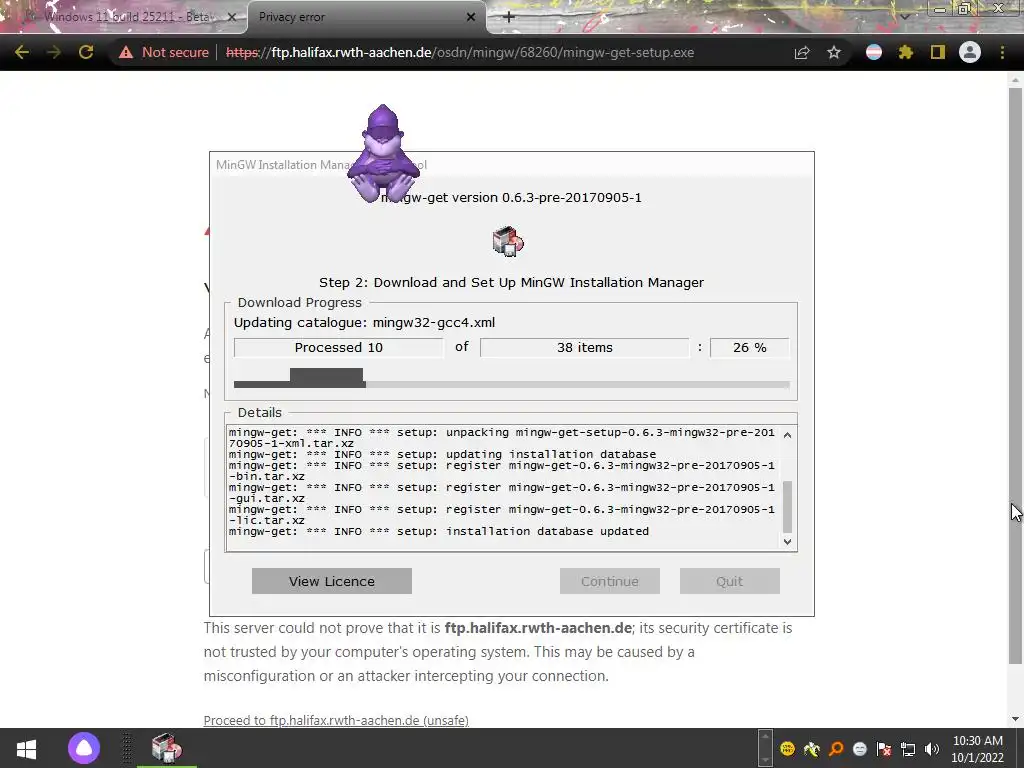
Task: Open the Extensions puzzle piece menu
Action: (906, 52)
